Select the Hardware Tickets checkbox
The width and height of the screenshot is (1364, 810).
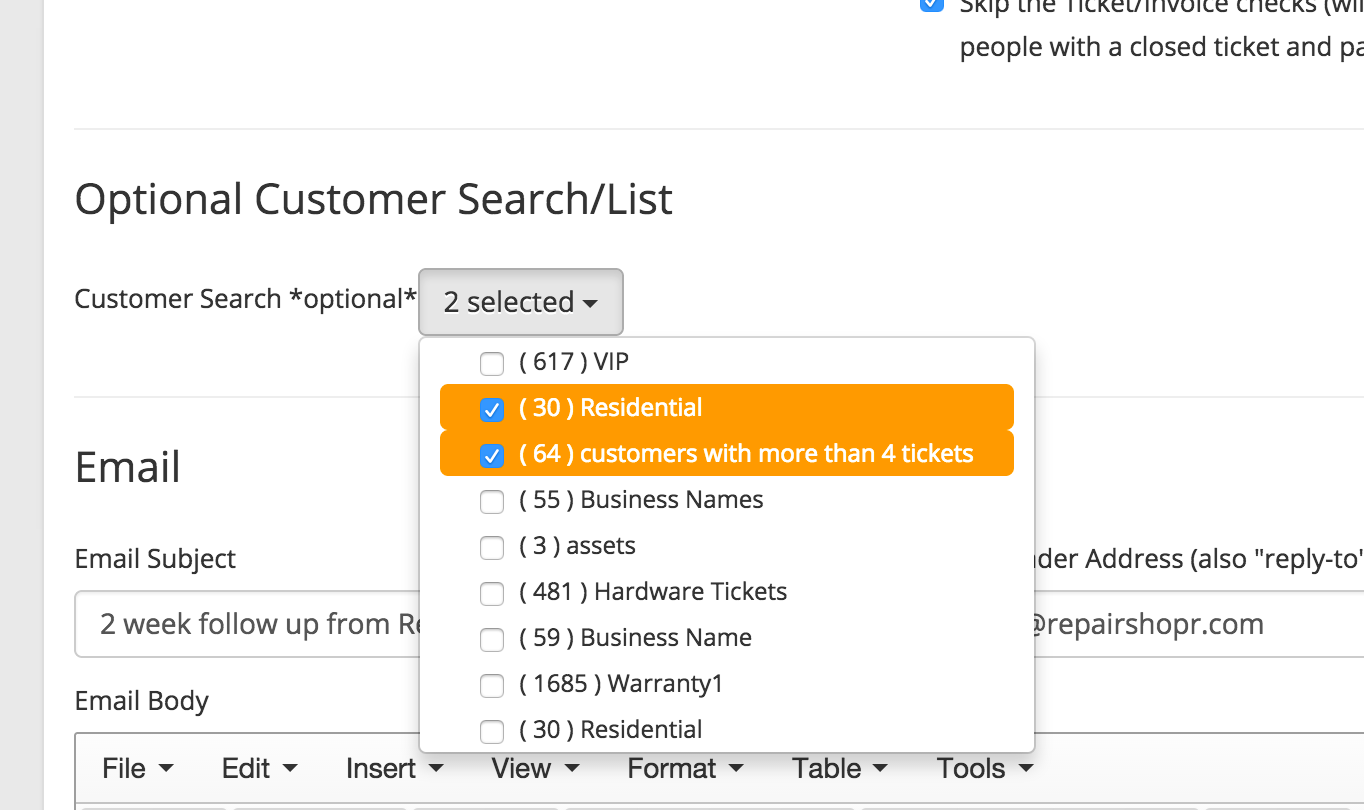(492, 593)
